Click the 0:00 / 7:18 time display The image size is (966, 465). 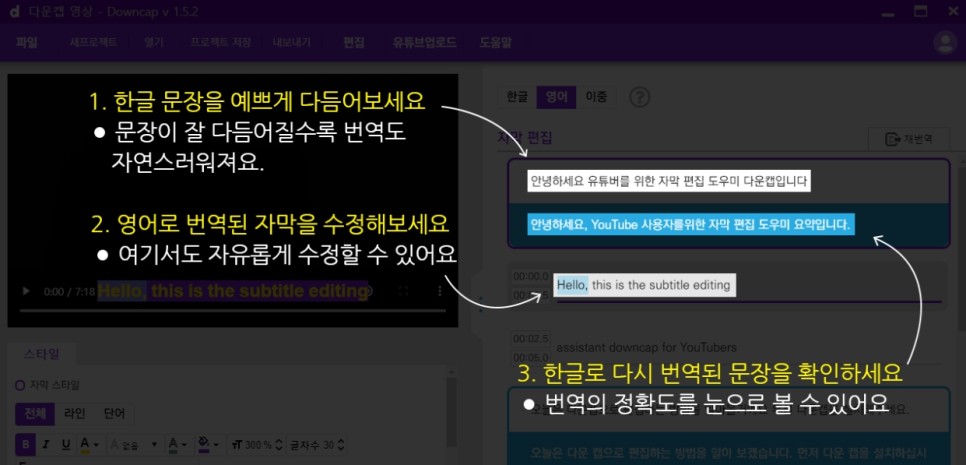(69, 291)
